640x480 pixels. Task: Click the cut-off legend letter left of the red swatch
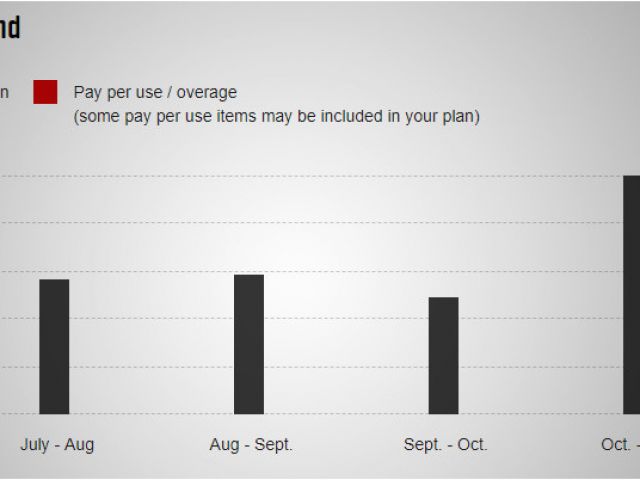[4, 93]
